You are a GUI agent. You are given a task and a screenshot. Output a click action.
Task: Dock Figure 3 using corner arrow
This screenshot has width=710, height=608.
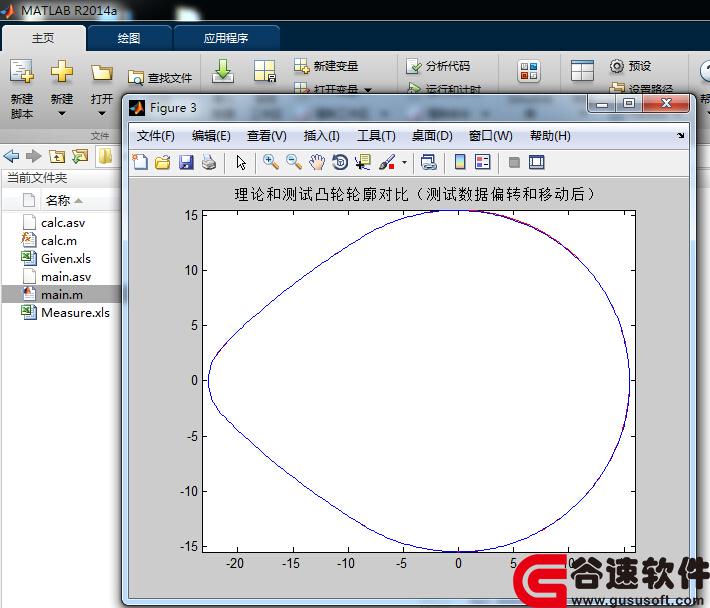[680, 135]
